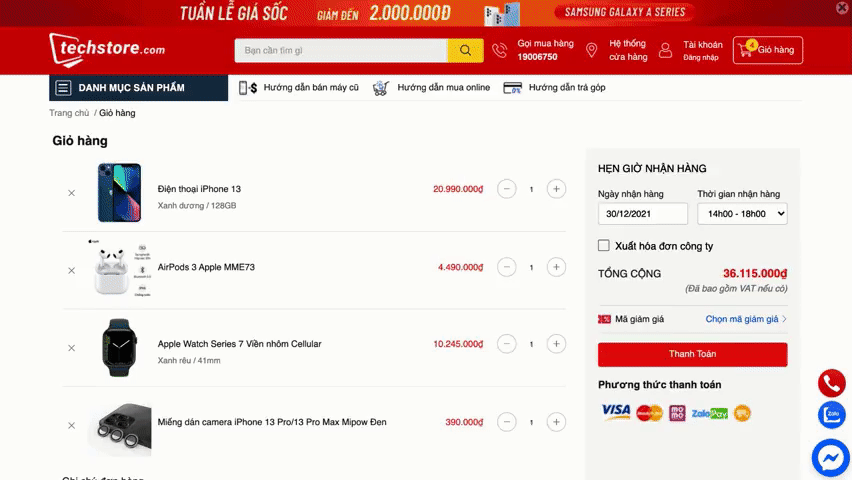The width and height of the screenshot is (852, 480).
Task: Open AirPods 3 product thumbnail
Action: point(120,268)
